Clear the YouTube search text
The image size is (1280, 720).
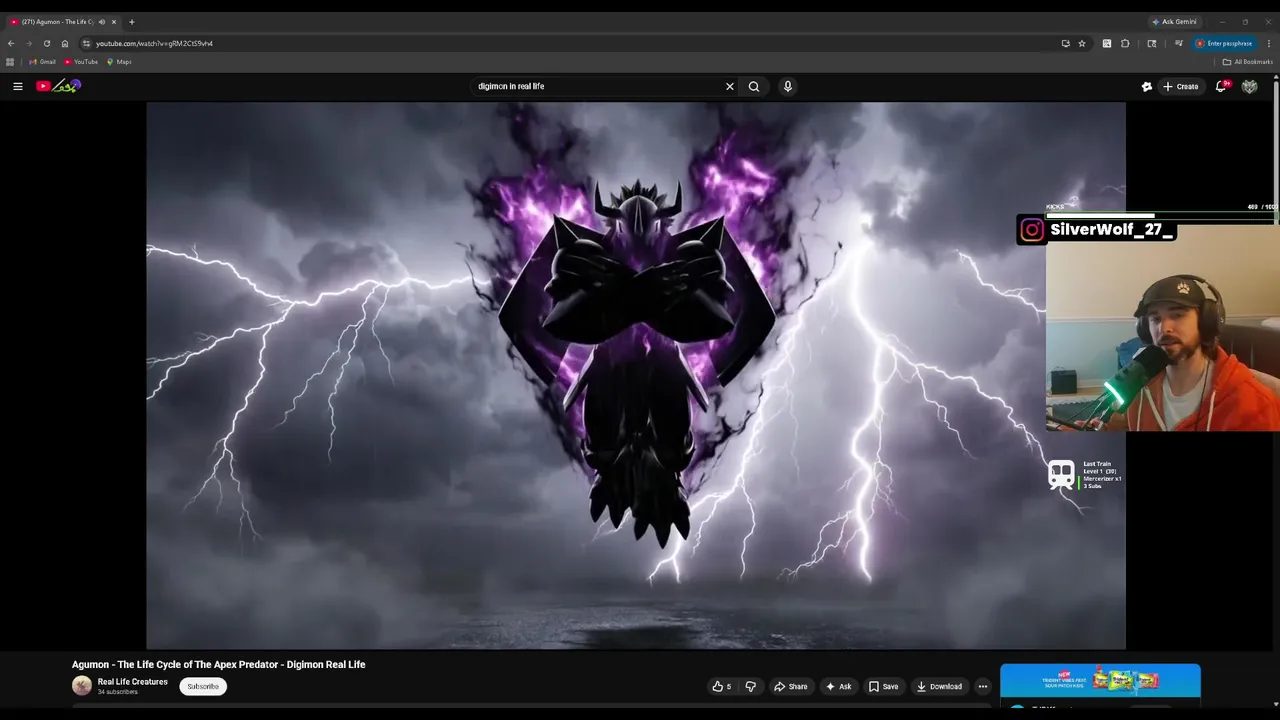(x=729, y=86)
